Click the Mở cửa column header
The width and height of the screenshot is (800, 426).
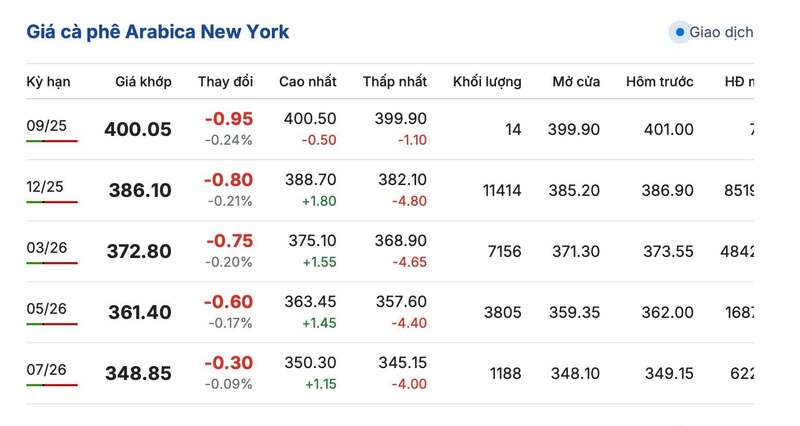coord(576,81)
